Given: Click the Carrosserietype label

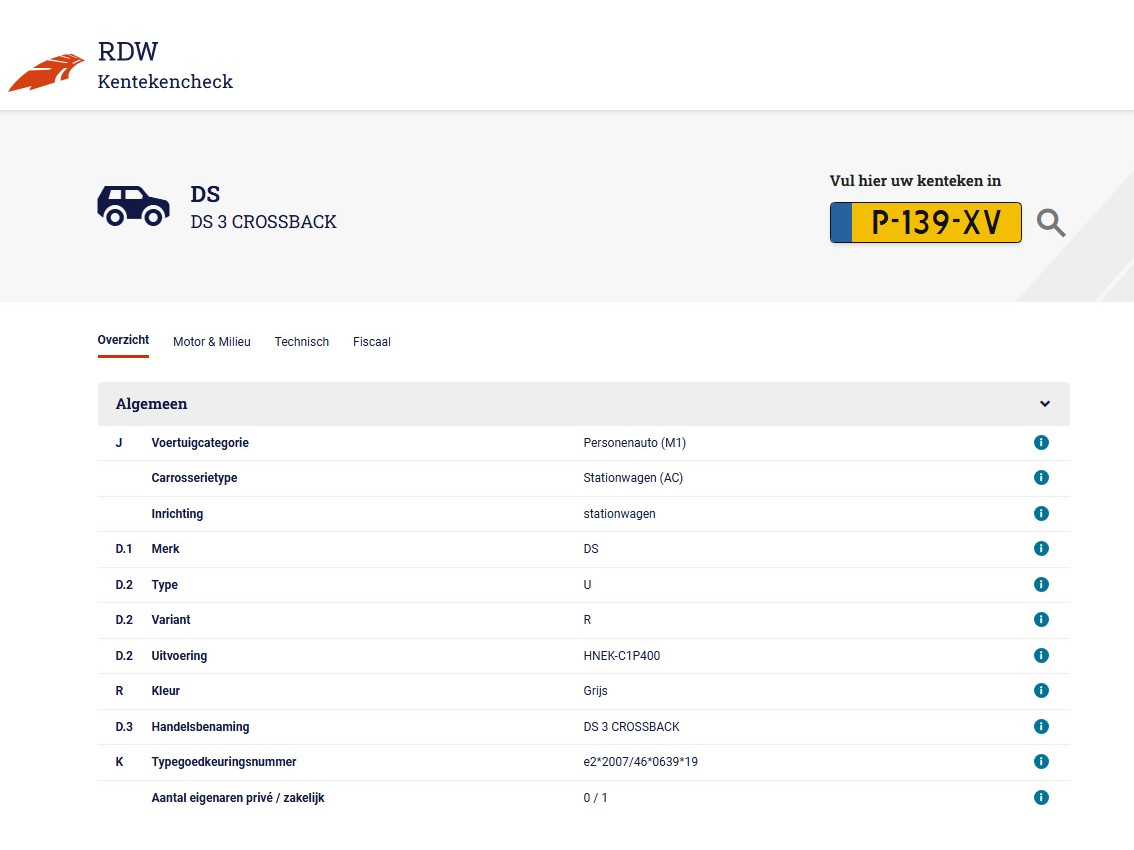Looking at the screenshot, I should coord(194,477).
